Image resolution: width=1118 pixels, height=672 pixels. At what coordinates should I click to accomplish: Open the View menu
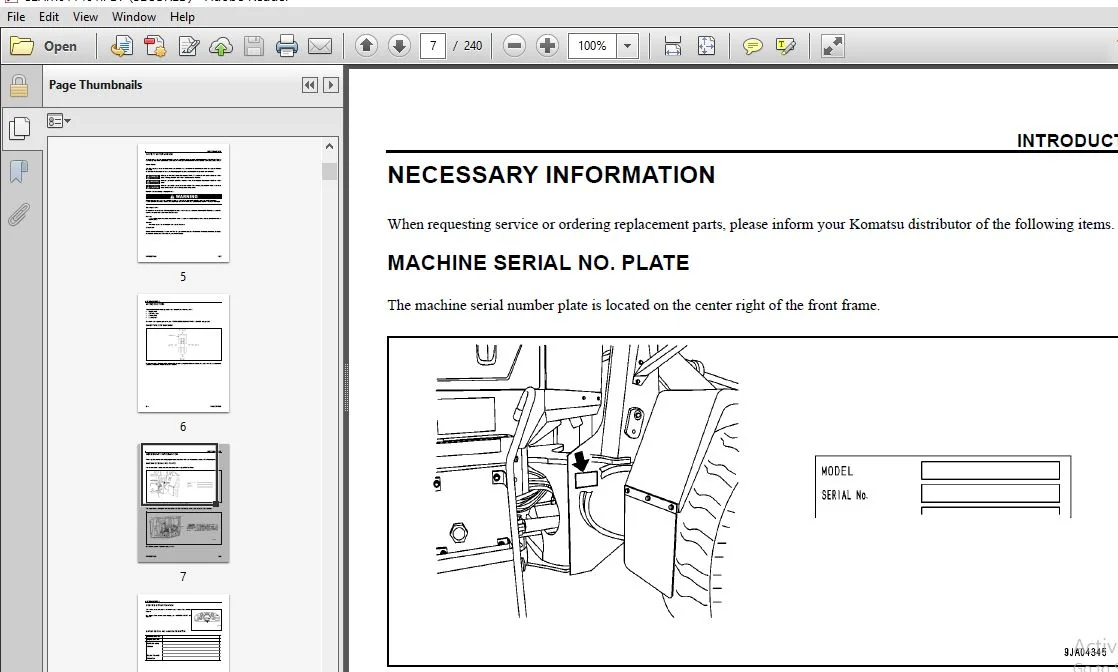coord(85,16)
